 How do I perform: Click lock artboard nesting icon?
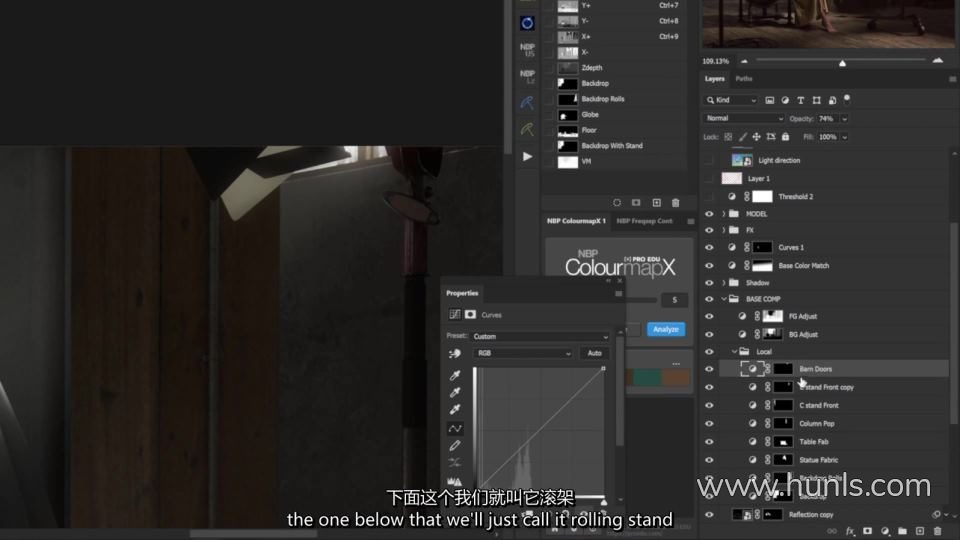tap(771, 137)
